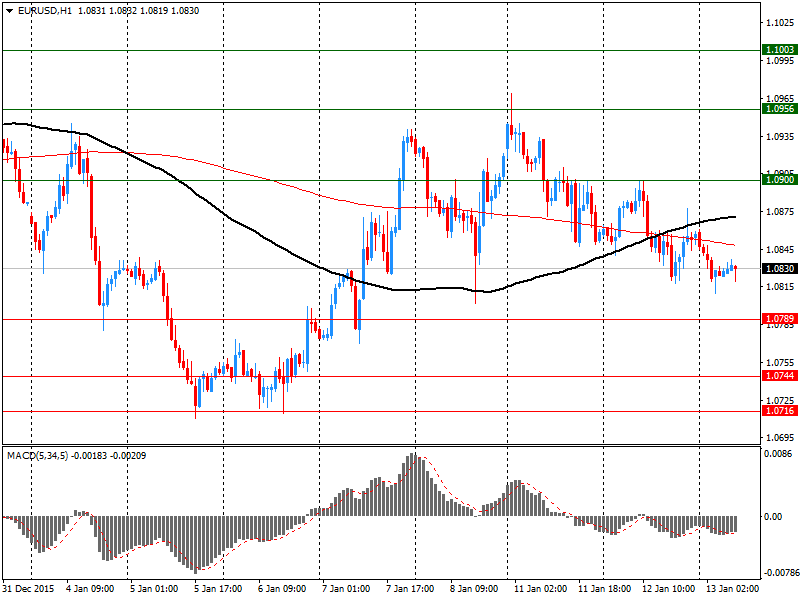Viewport: 800px width, 600px height.
Task: Click the 1.0695 price scale value
Action: 781,438
